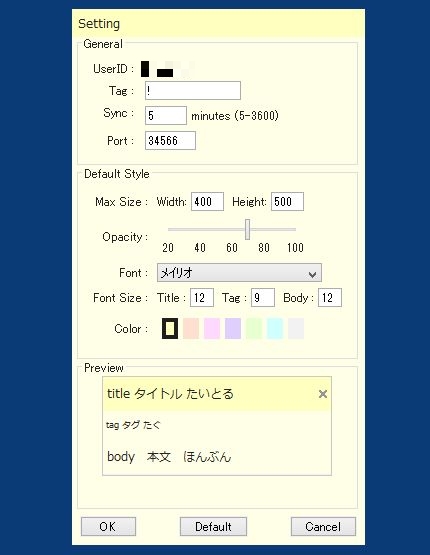This screenshot has height=555, width=430.
Task: Close the preview note with X icon
Action: (322, 394)
